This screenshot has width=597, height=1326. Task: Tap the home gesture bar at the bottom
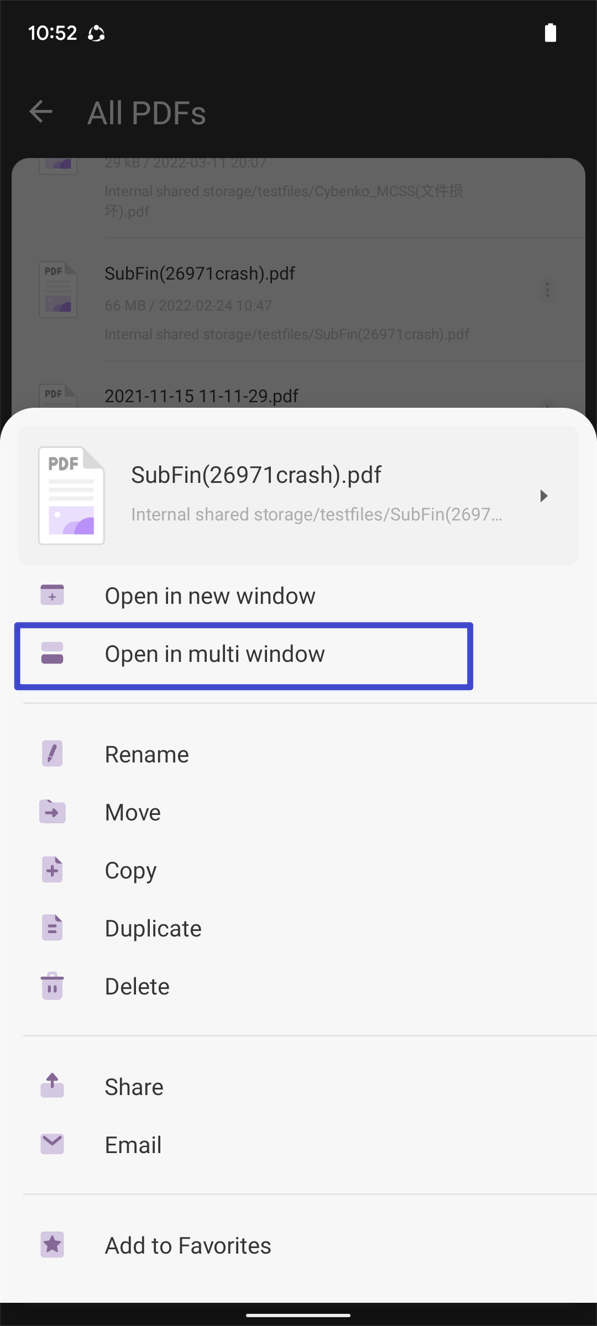click(298, 1315)
